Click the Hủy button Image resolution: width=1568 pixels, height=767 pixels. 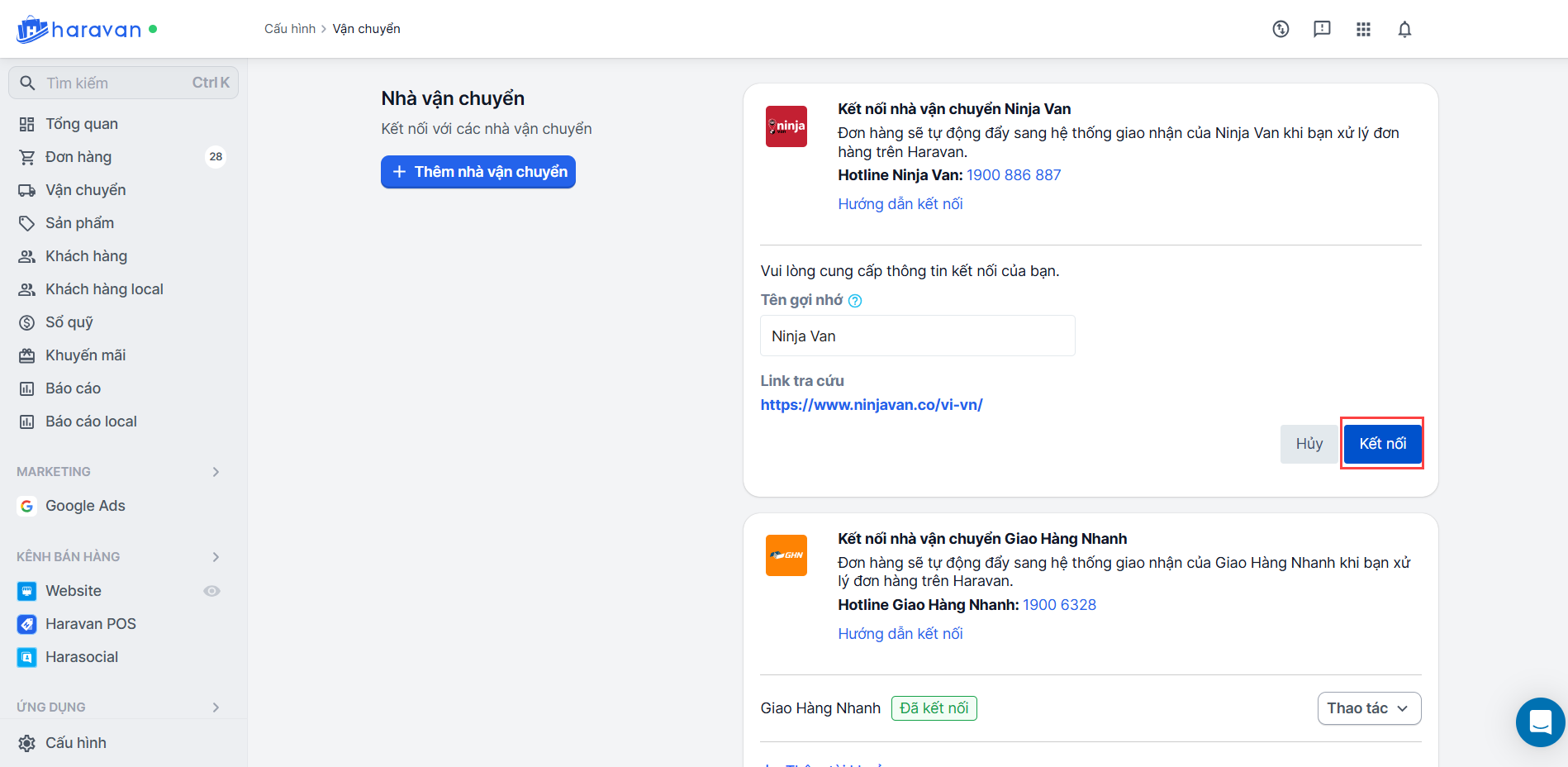[x=1309, y=444]
